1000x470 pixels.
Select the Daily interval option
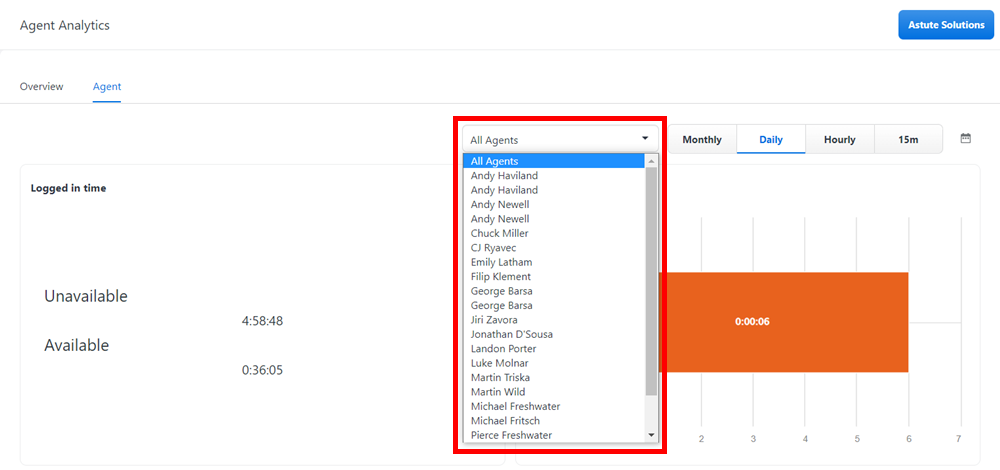(771, 140)
